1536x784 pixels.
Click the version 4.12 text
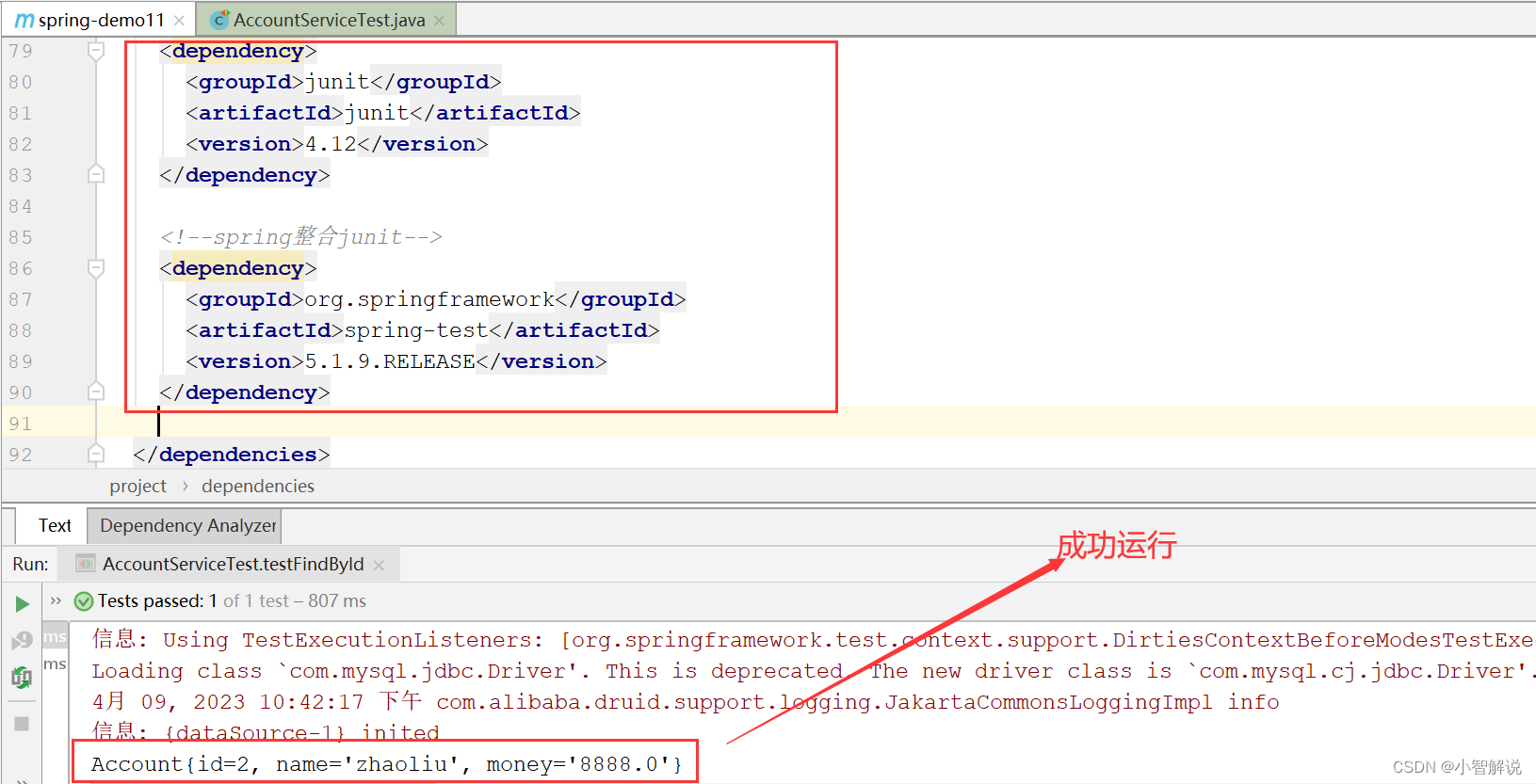pos(331,144)
